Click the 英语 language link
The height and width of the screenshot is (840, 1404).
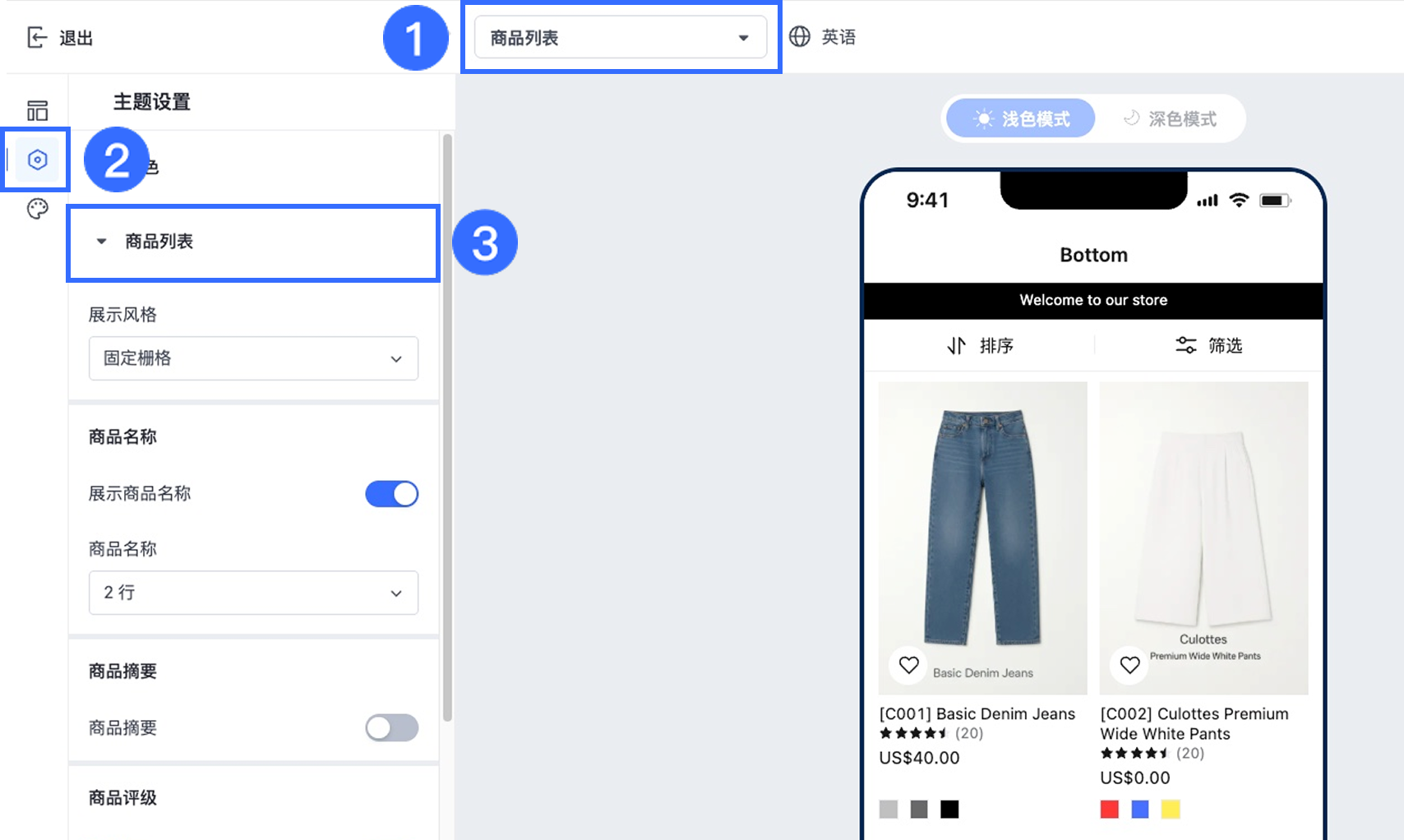[838, 37]
